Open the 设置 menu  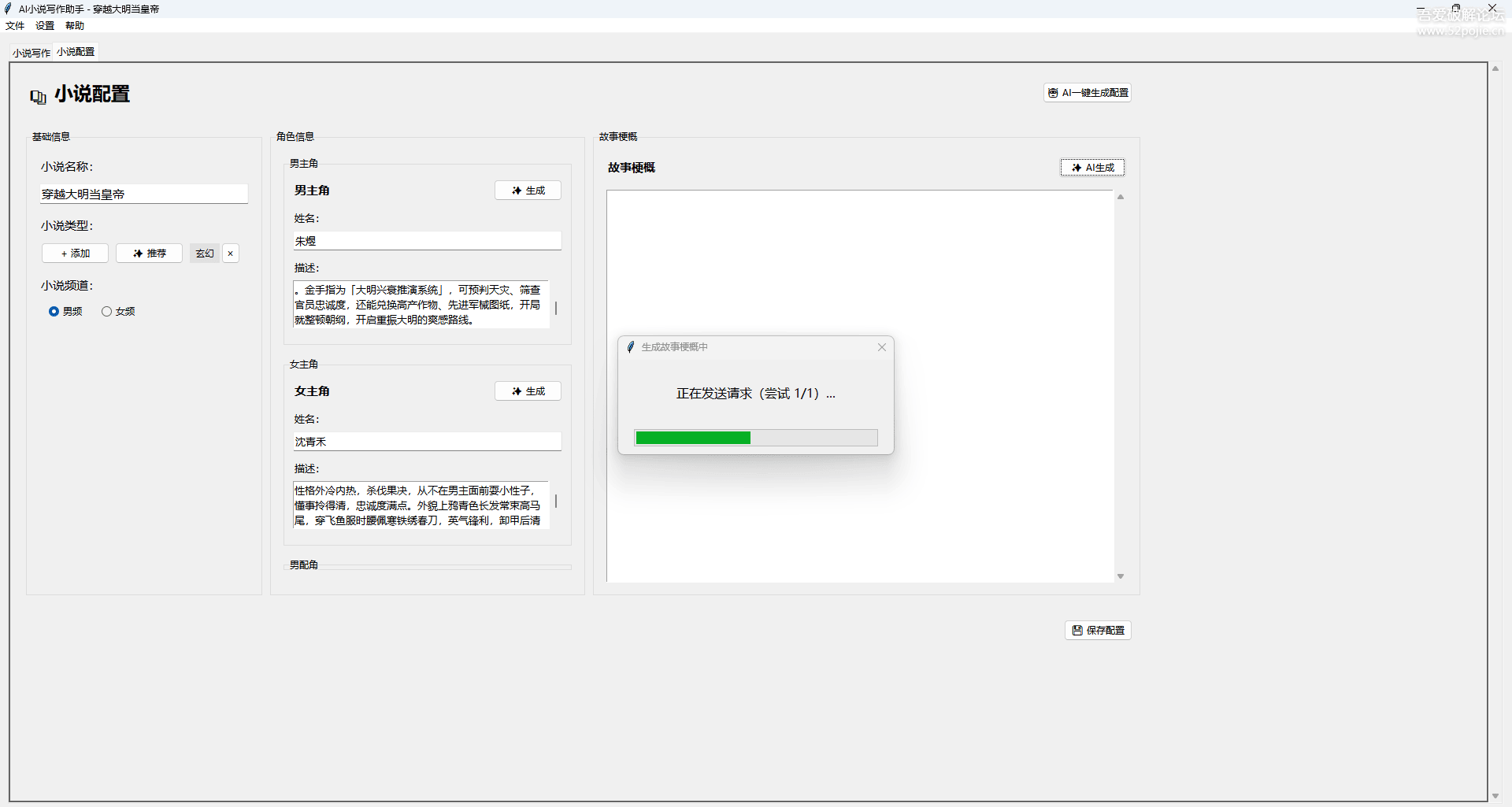pyautogui.click(x=45, y=26)
